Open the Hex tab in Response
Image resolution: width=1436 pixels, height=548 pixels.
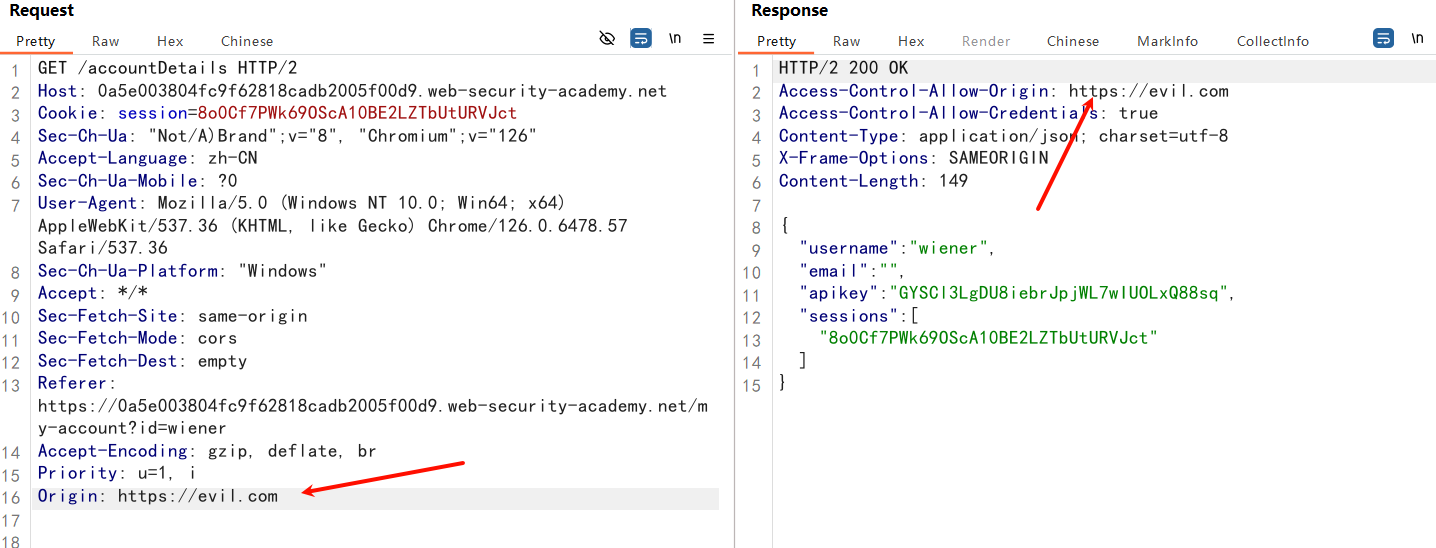[911, 41]
